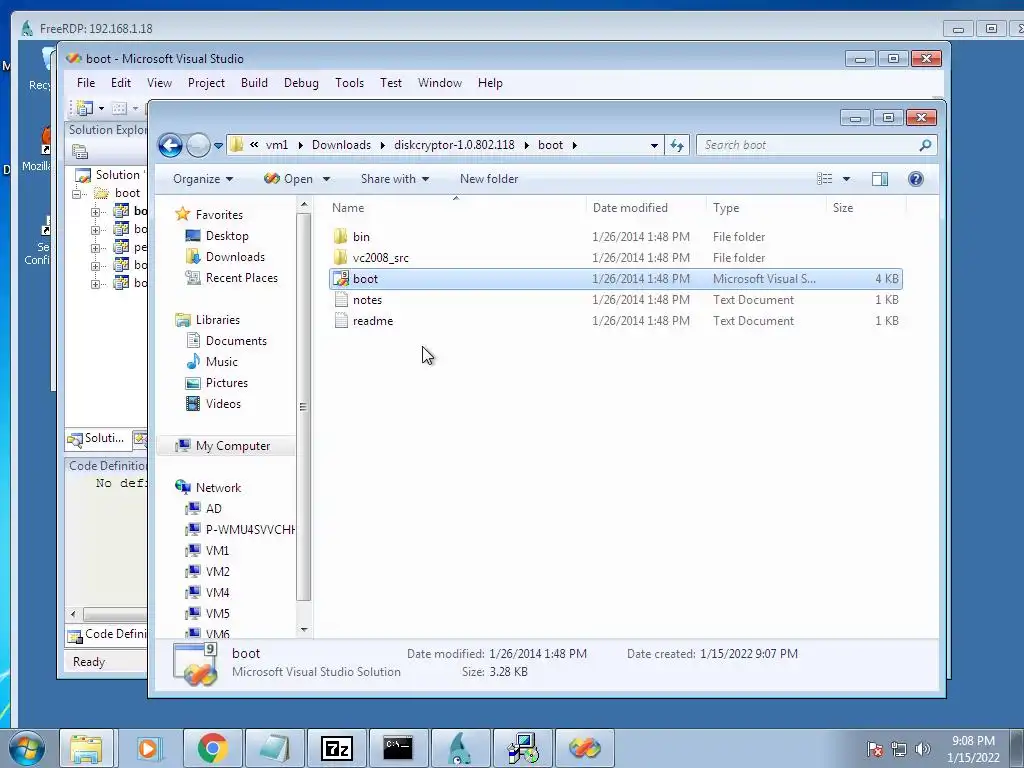This screenshot has height=768, width=1024.
Task: Open the Videos library
Action: (214, 404)
